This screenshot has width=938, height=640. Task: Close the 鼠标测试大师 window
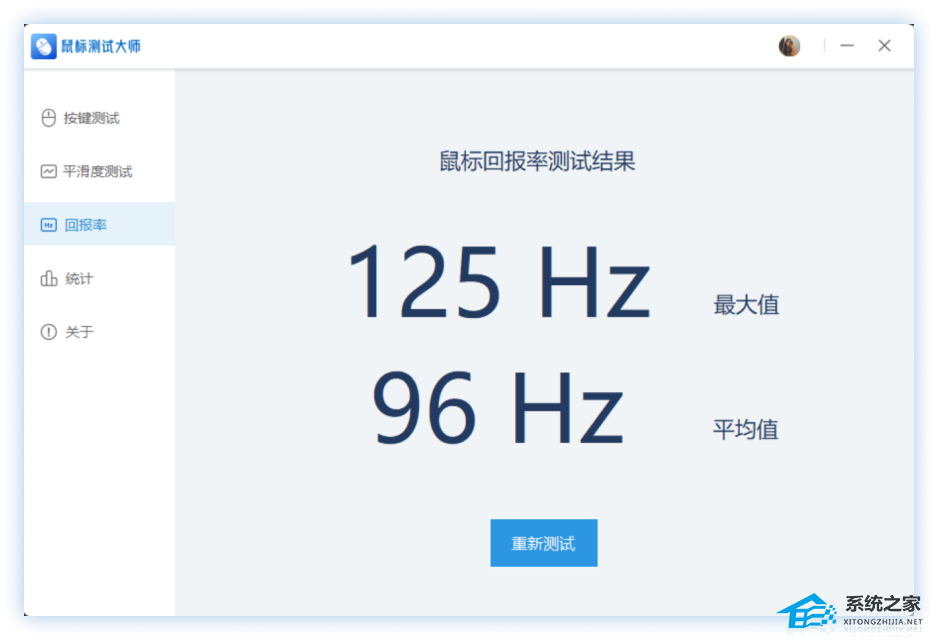coord(884,45)
